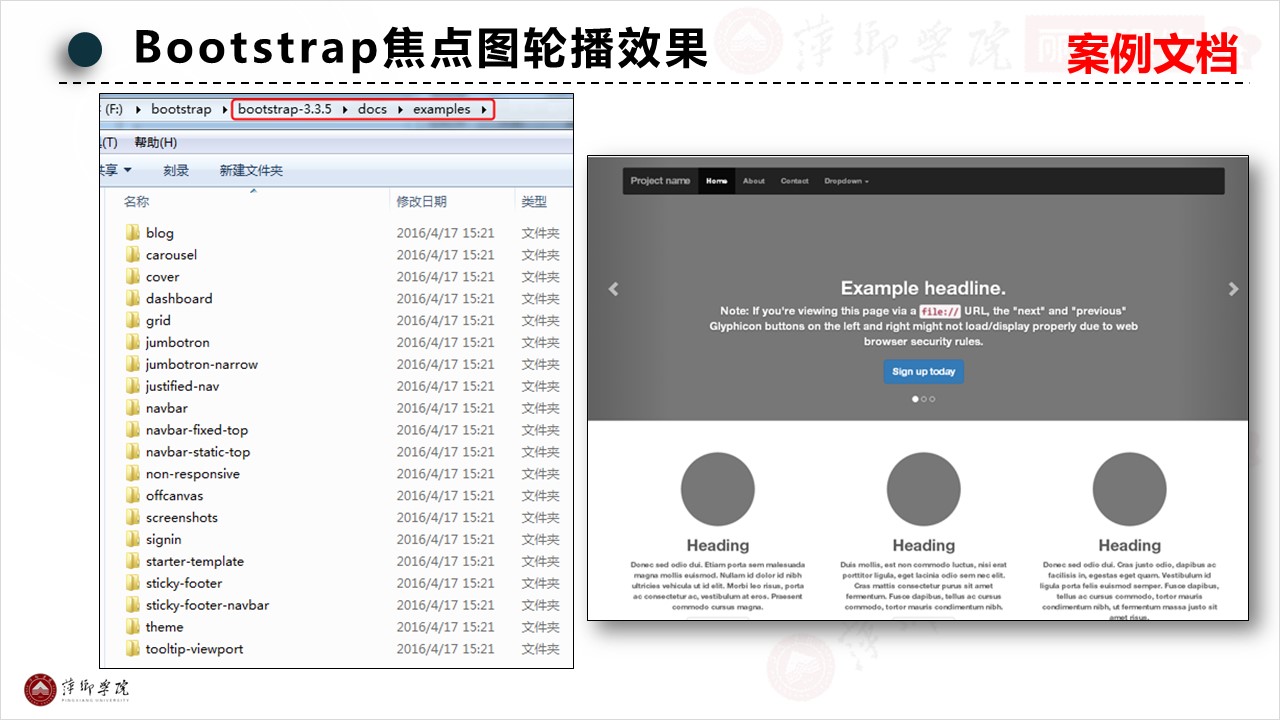Select the navbar-fixed-top folder name text
This screenshot has height=720, width=1280.
tap(196, 430)
